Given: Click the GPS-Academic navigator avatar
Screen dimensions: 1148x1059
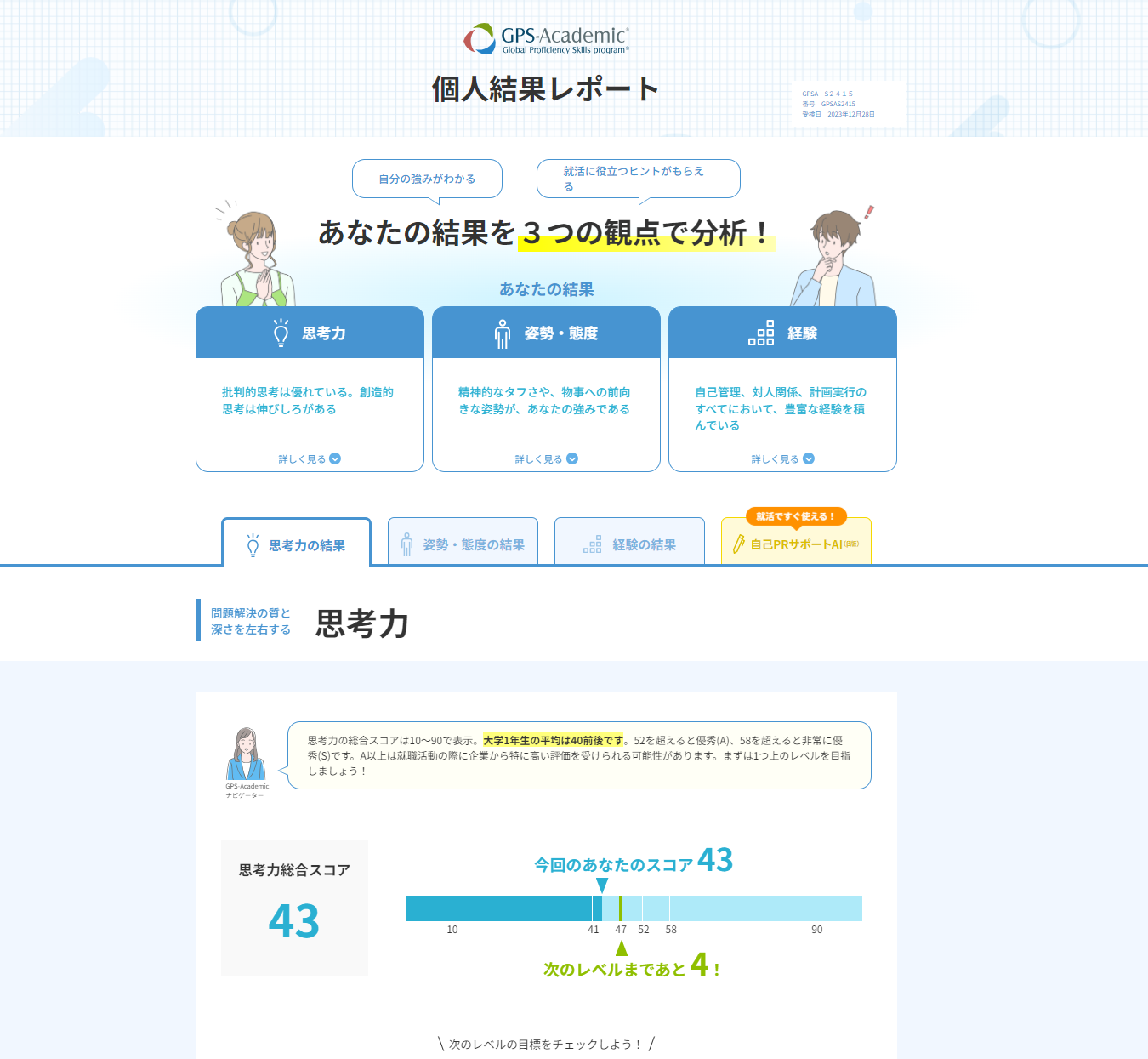Looking at the screenshot, I should (x=246, y=754).
